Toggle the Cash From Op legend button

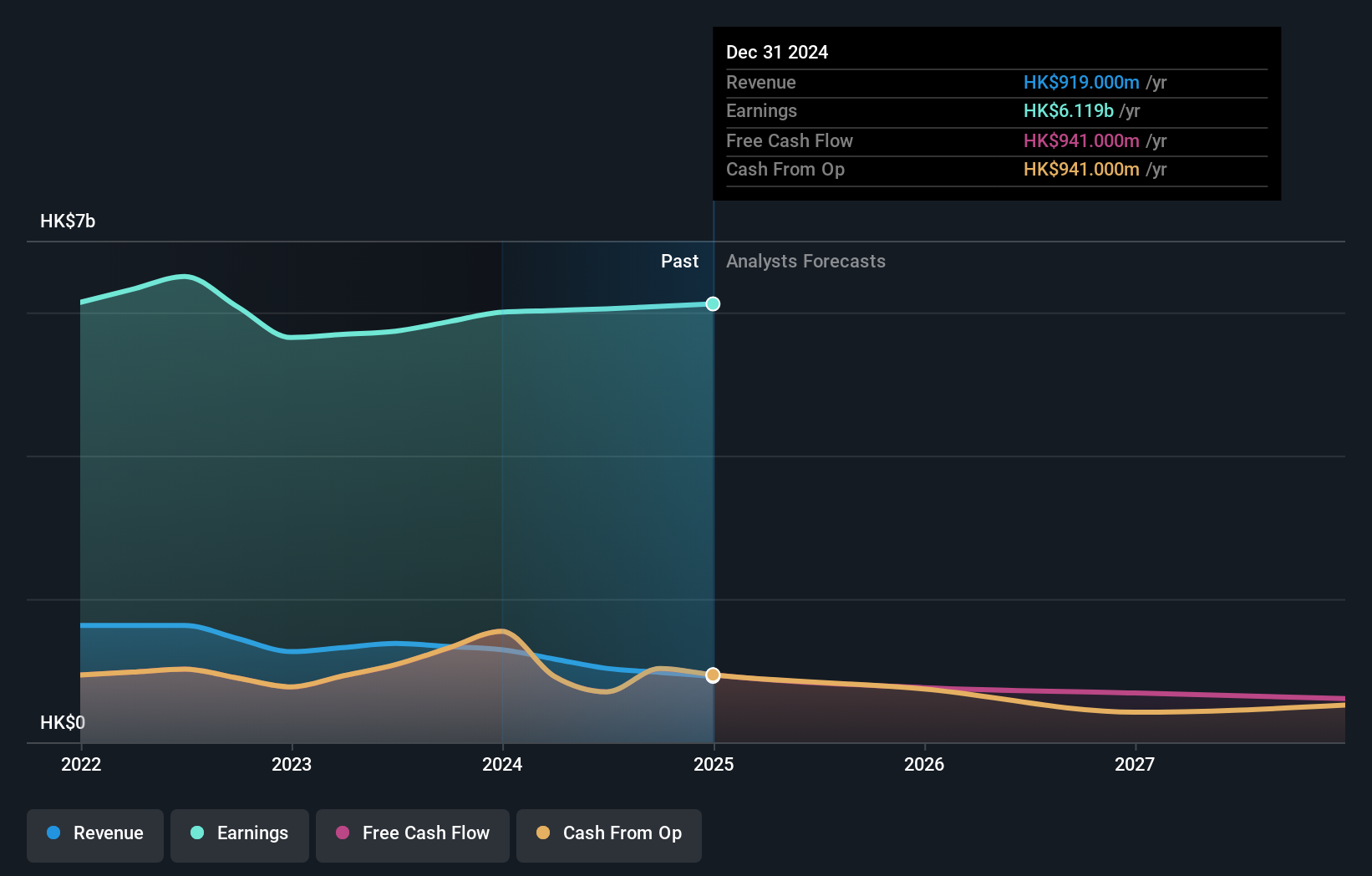[609, 835]
